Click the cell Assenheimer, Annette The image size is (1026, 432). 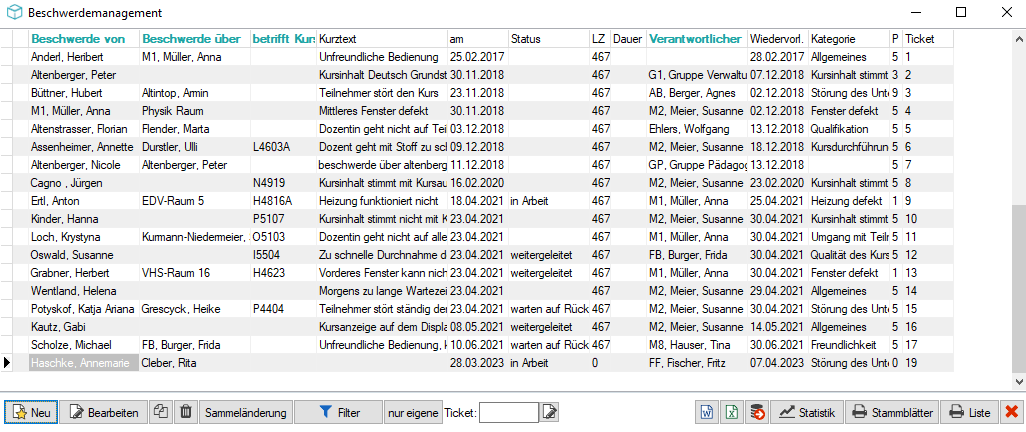point(82,147)
